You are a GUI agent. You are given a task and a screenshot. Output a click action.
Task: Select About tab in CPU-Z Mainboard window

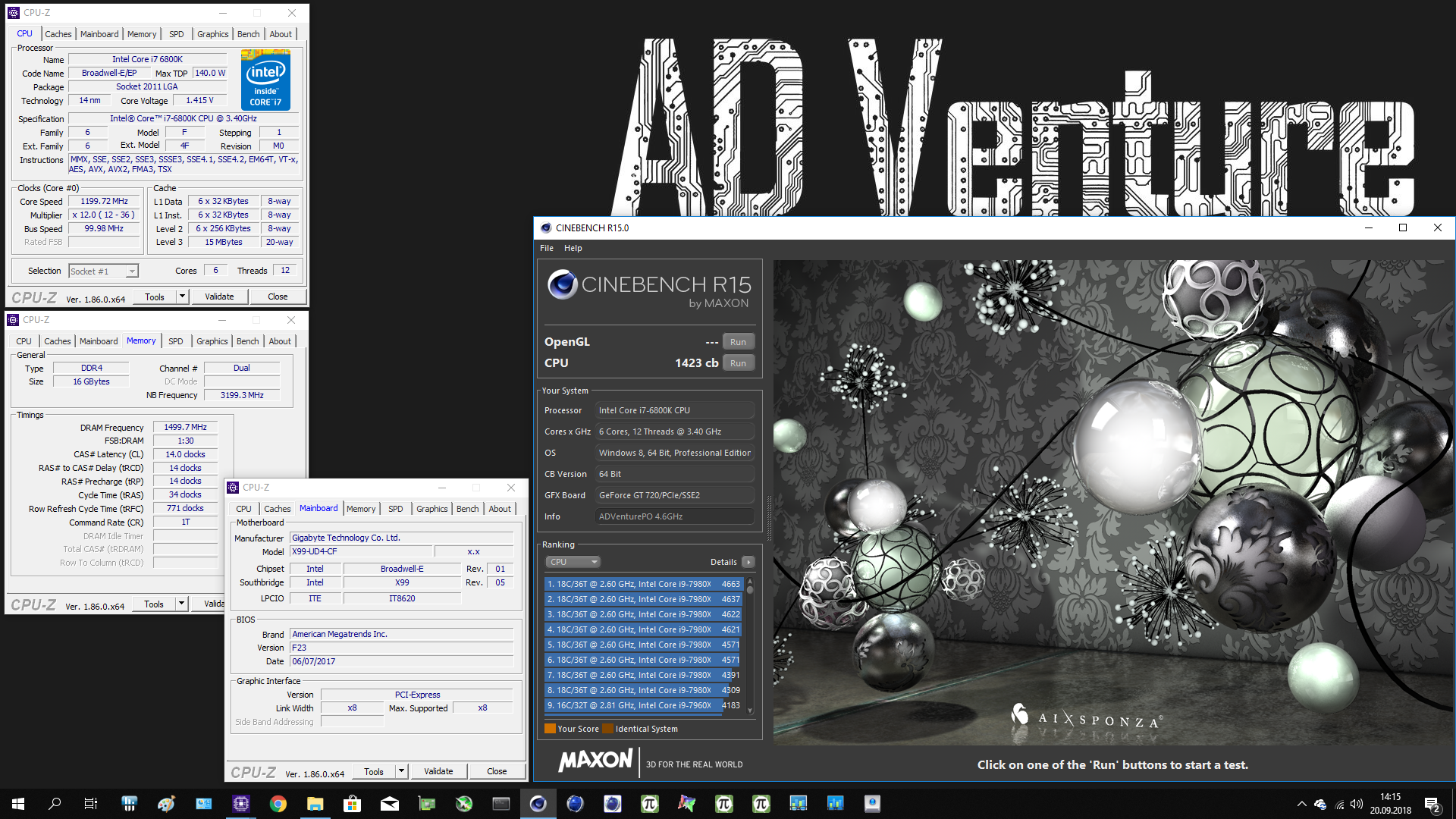pyautogui.click(x=499, y=509)
